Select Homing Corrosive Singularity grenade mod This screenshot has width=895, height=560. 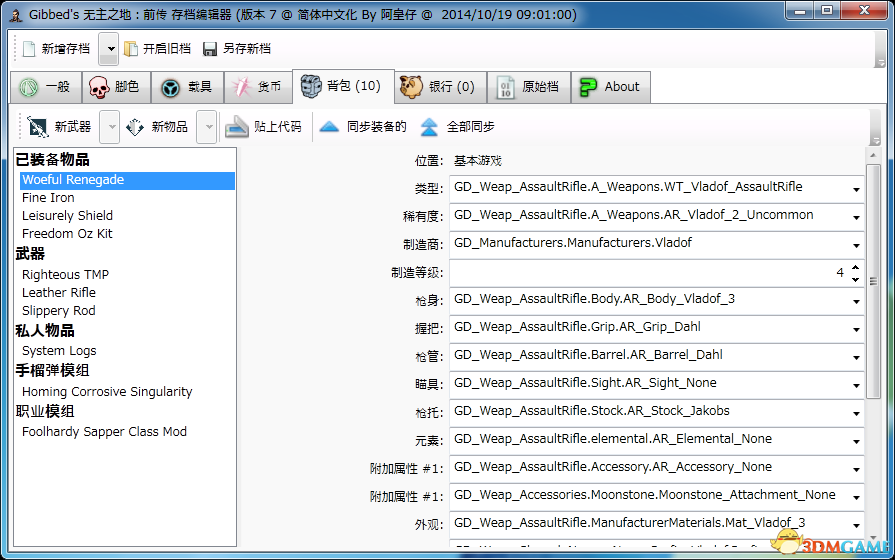(107, 392)
